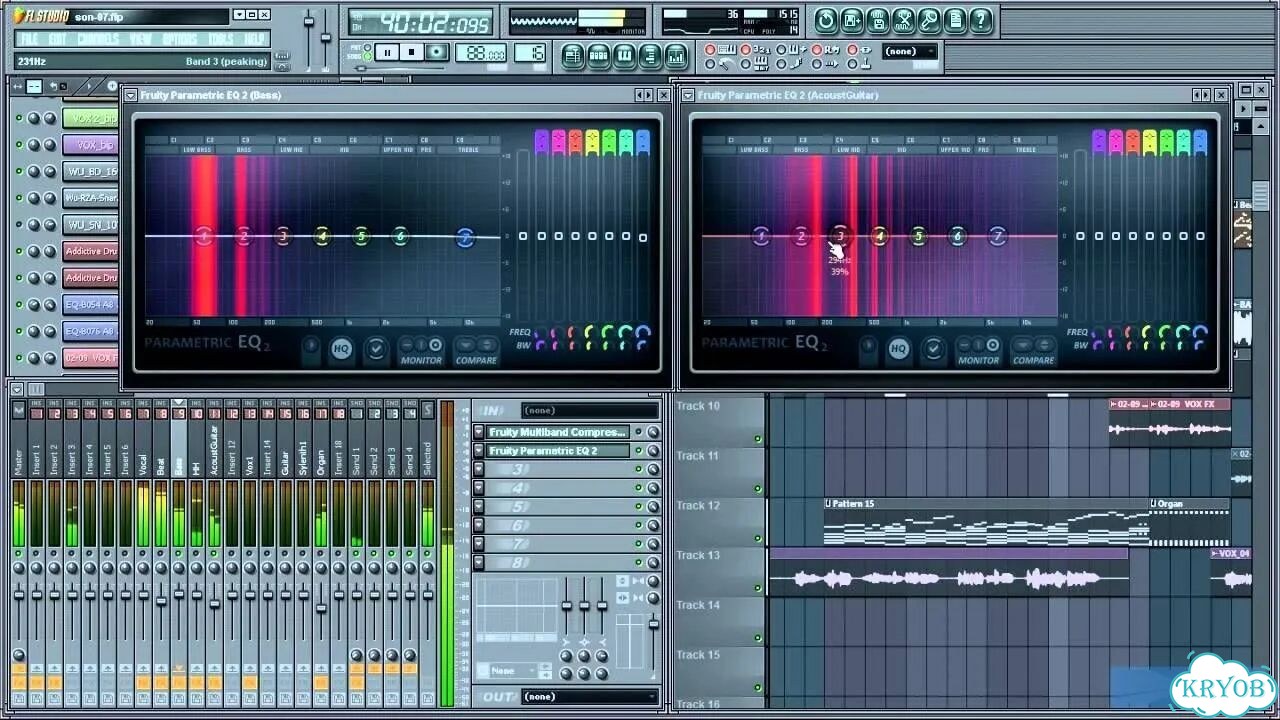Pause playback with the transport pause button
This screenshot has width=1280, height=720.
click(386, 53)
